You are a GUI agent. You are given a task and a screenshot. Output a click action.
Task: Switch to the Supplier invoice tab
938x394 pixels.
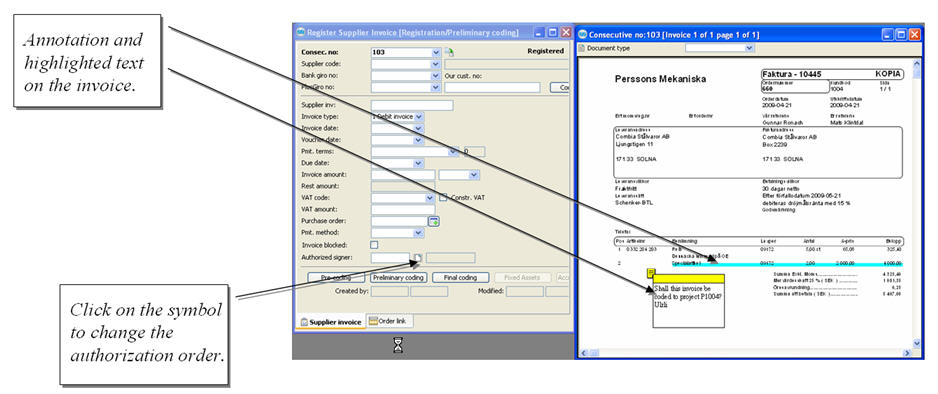[x=330, y=322]
